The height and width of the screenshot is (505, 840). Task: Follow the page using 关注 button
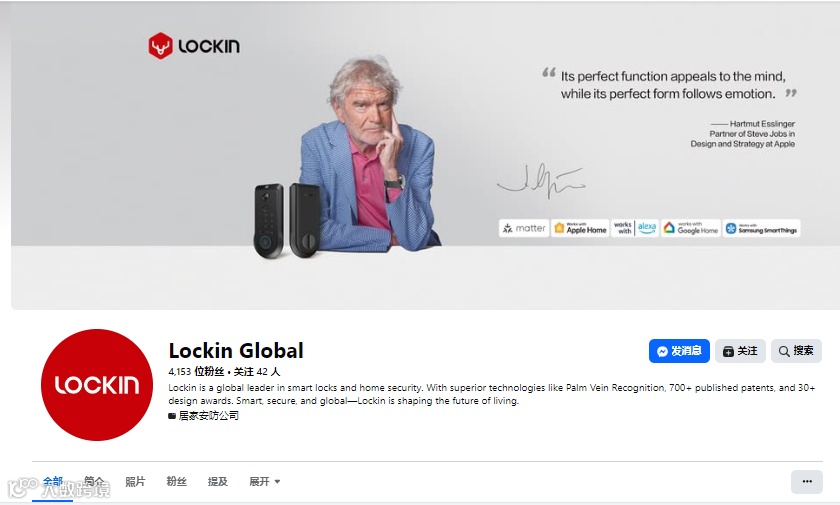pos(740,351)
